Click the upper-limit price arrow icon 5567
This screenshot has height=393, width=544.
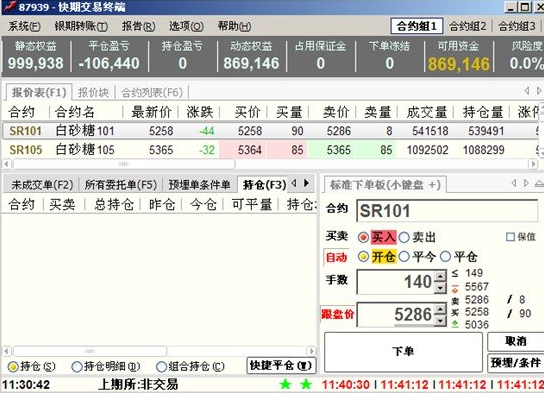click(x=455, y=288)
